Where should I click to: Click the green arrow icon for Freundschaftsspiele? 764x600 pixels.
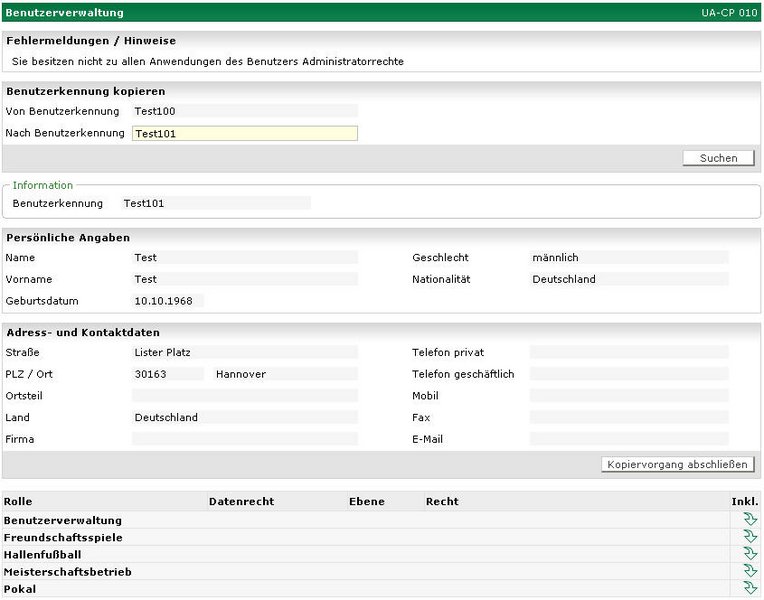coord(750,537)
